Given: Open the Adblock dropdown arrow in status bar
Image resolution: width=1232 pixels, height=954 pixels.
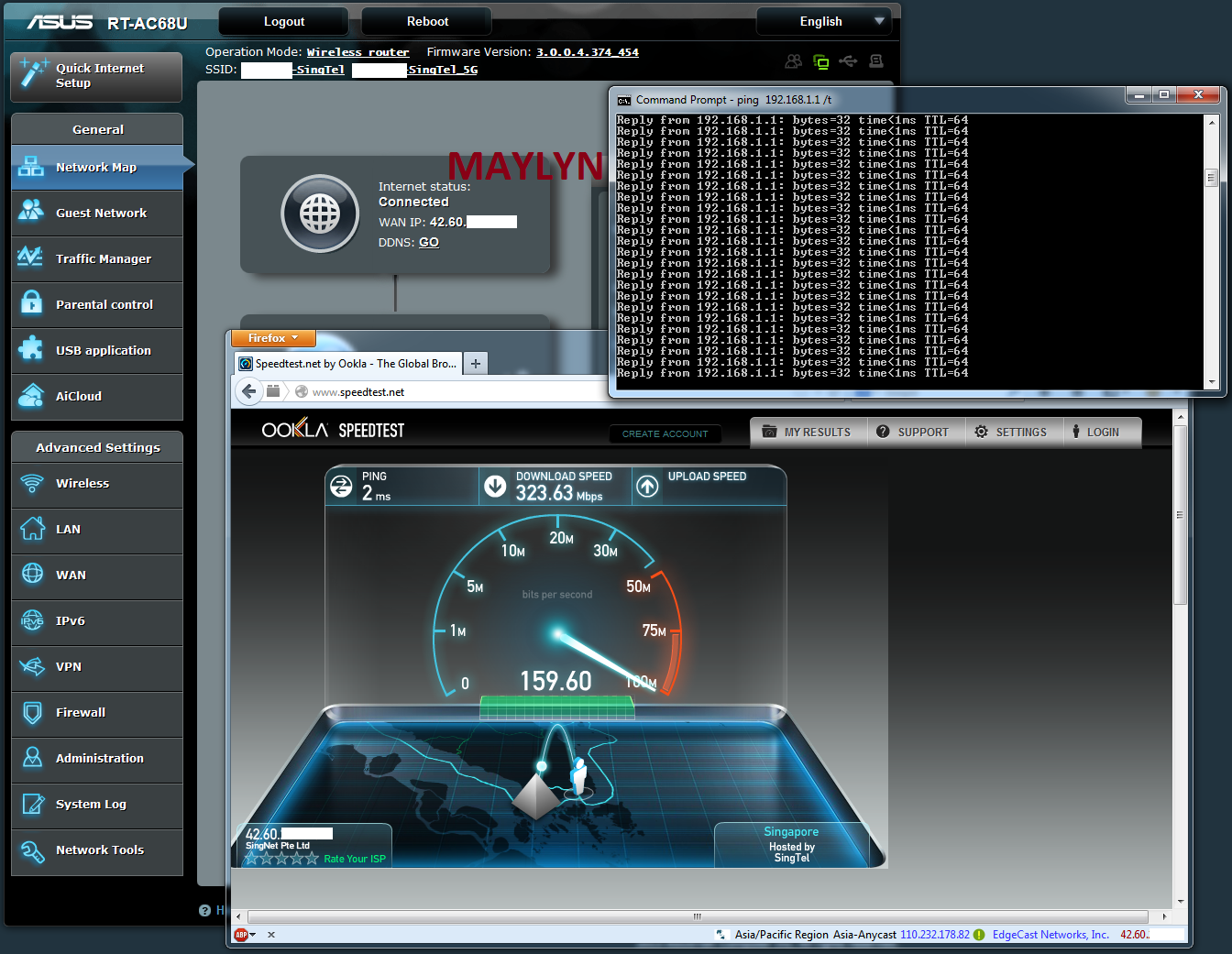Looking at the screenshot, I should tap(253, 935).
